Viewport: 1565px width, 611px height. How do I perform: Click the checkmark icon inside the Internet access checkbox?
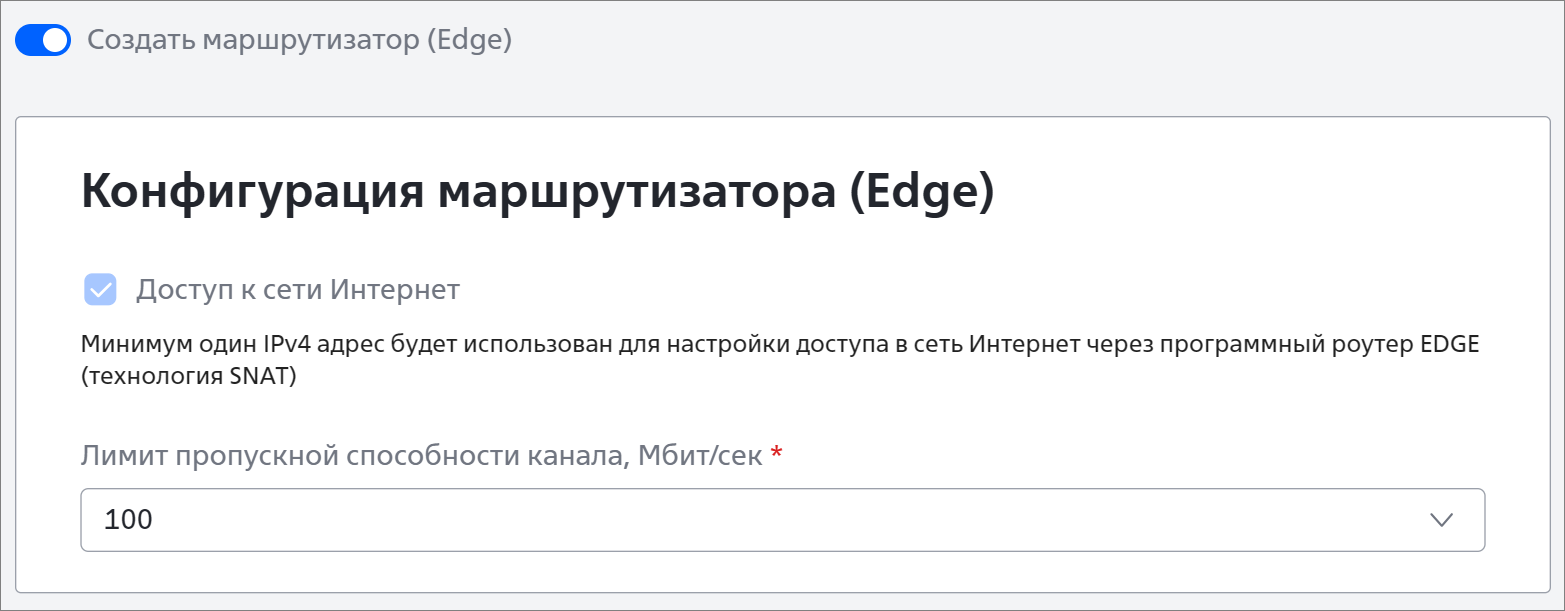point(101,290)
